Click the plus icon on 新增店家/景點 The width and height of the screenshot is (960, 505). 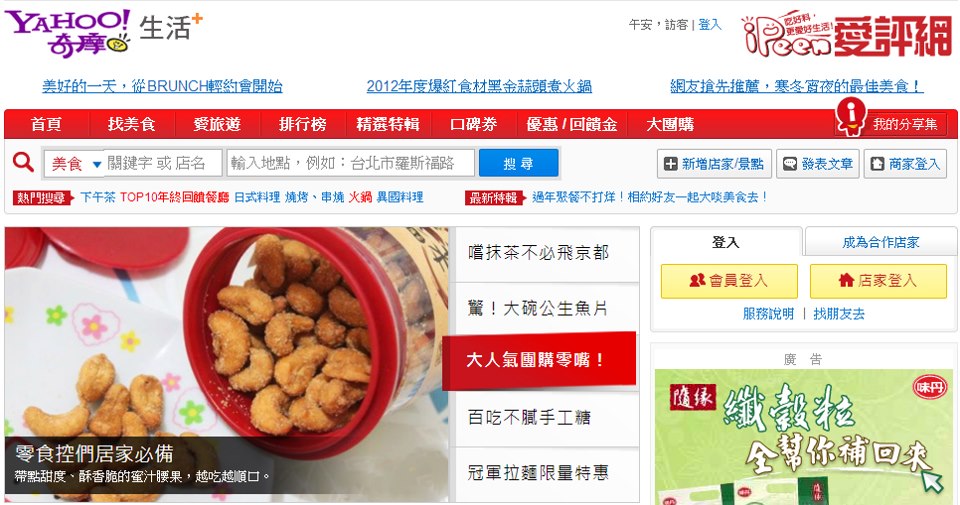(x=671, y=164)
